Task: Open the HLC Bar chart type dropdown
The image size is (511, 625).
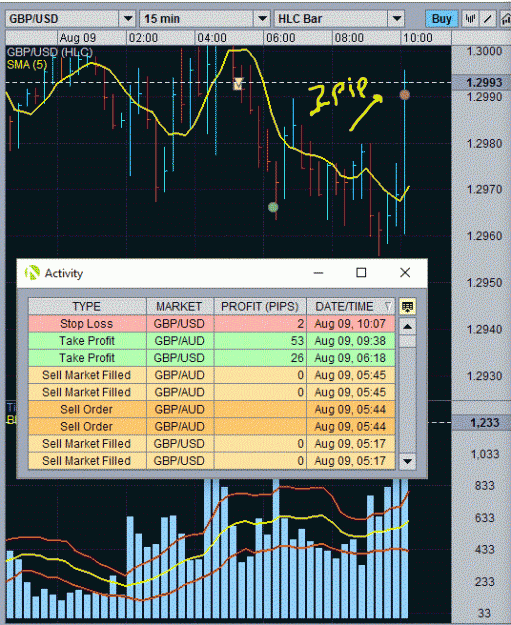Action: (x=397, y=19)
